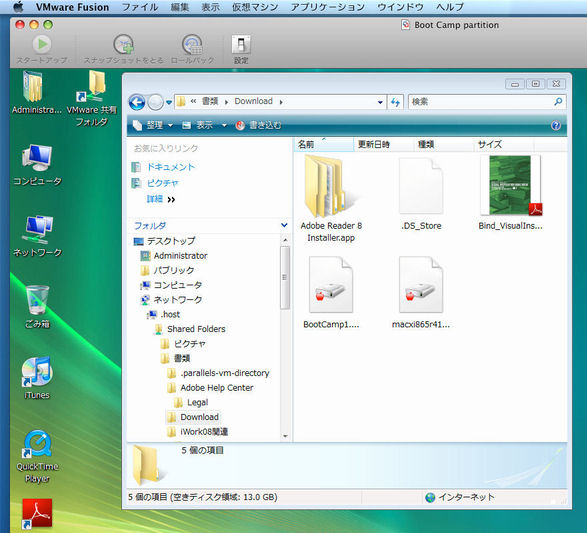Open the 整理 organize dropdown menu

(153, 125)
